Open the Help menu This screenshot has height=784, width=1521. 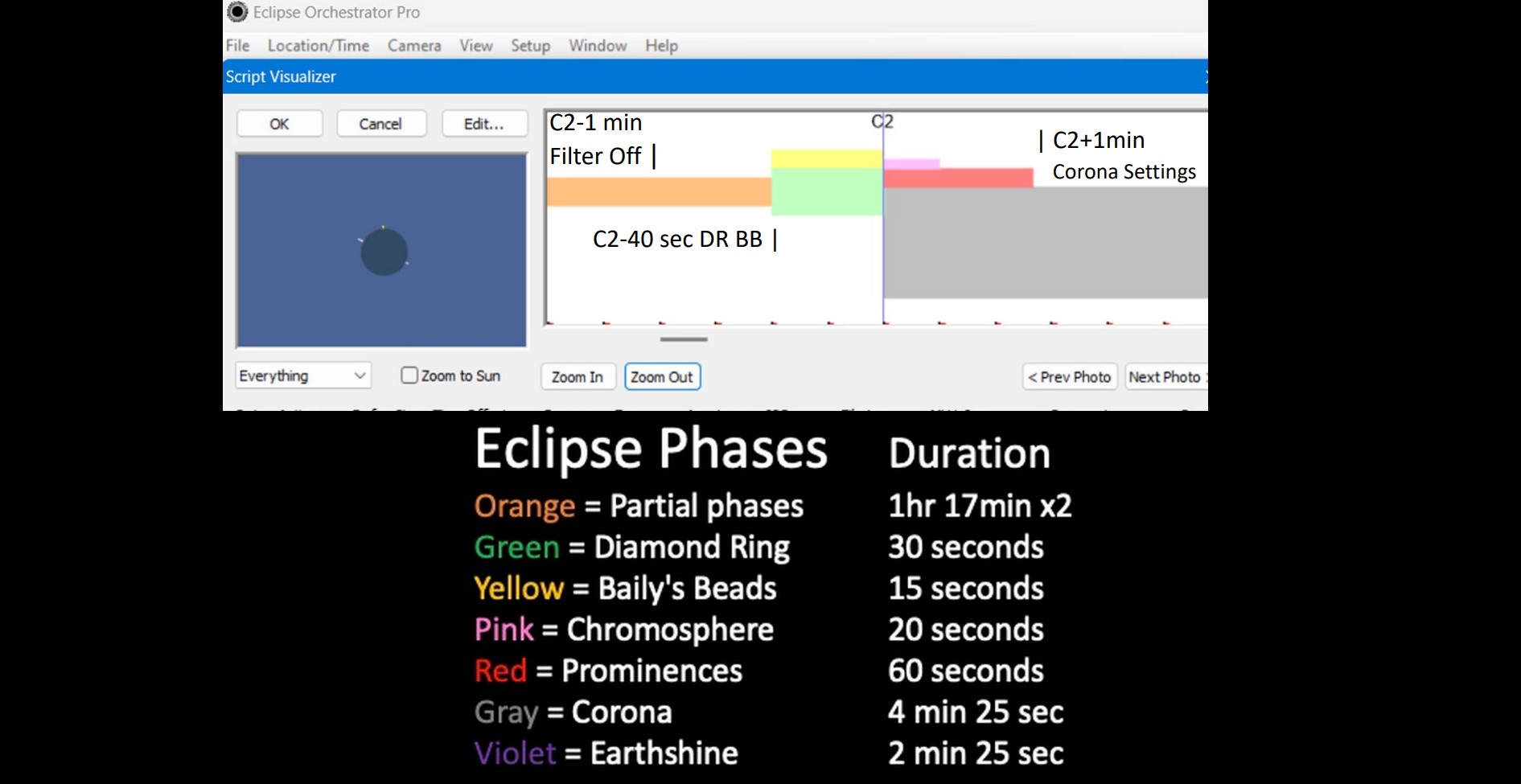click(661, 46)
